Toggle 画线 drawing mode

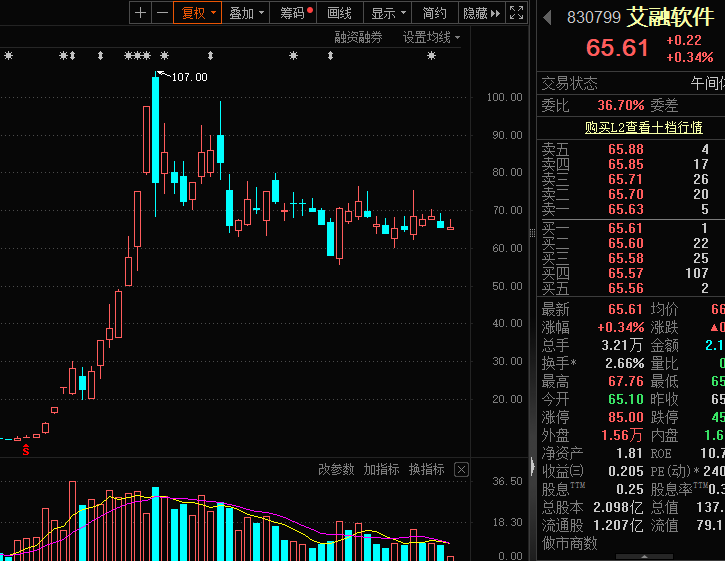(340, 13)
